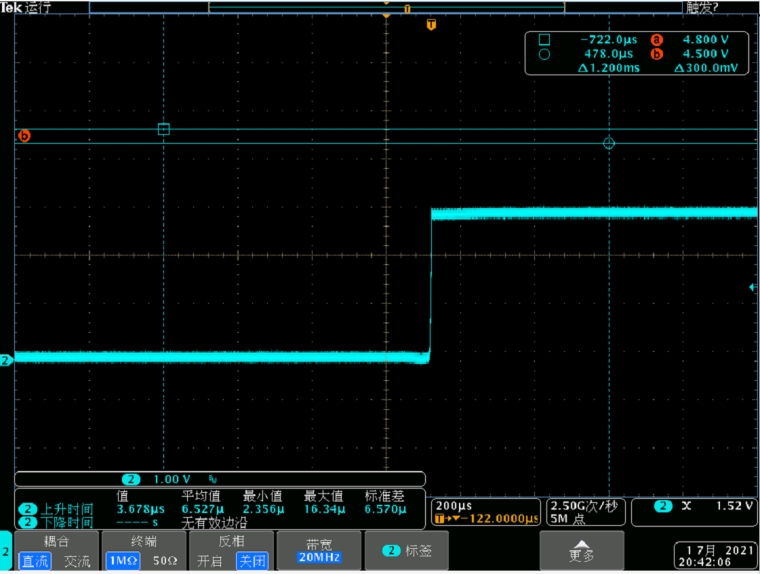Click channel 2 badge beside fall time
760x574 pixels.
pyautogui.click(x=27, y=522)
